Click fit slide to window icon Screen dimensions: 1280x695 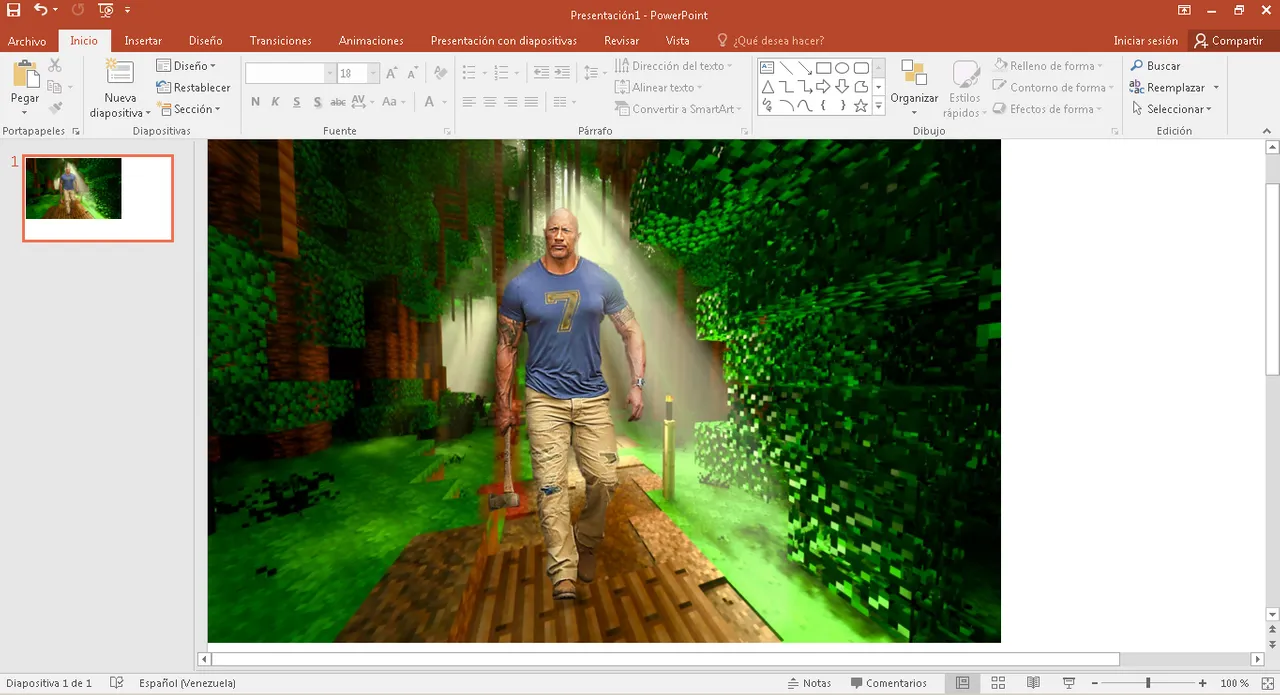1267,683
